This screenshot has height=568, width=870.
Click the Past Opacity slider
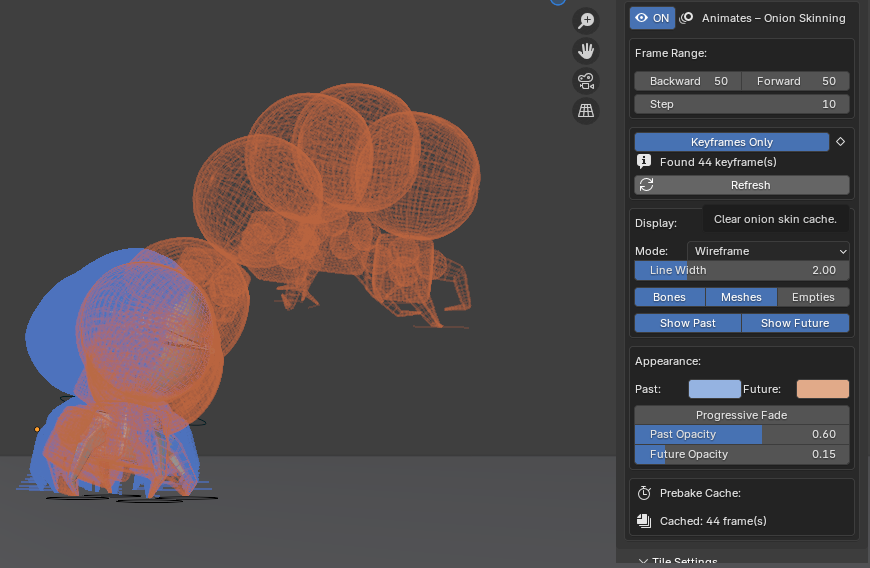pos(742,434)
